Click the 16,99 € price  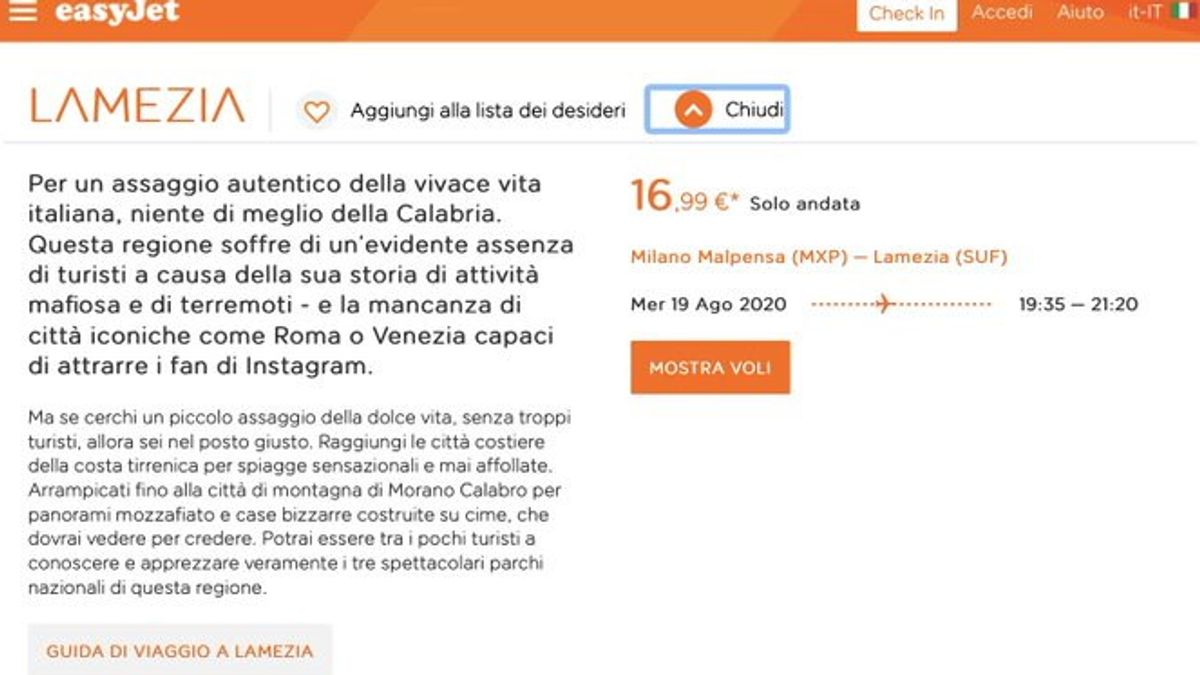point(685,197)
